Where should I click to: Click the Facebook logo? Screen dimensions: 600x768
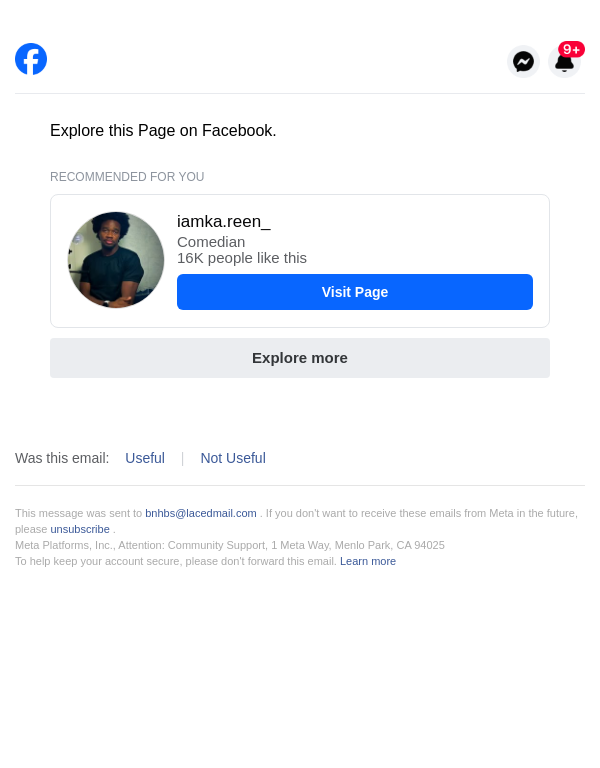tap(31, 59)
